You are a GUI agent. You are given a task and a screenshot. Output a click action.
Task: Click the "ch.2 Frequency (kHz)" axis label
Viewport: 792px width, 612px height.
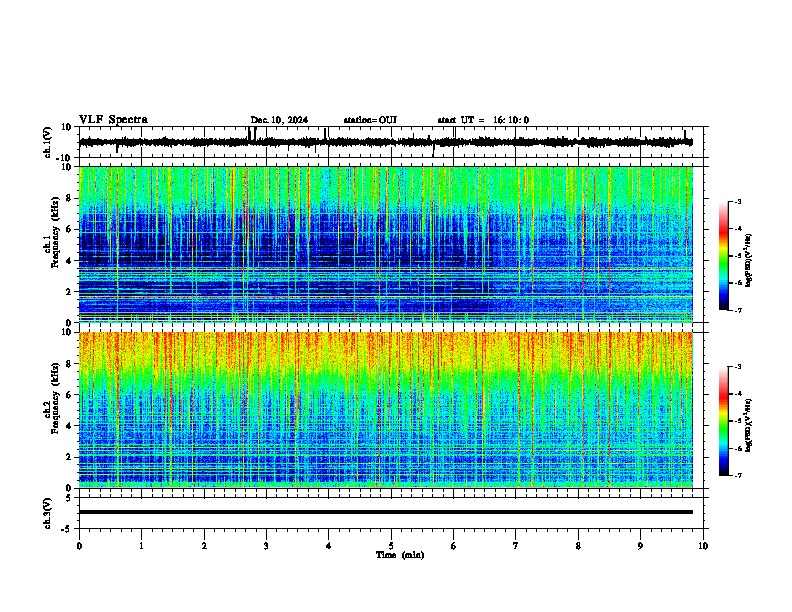click(x=52, y=398)
